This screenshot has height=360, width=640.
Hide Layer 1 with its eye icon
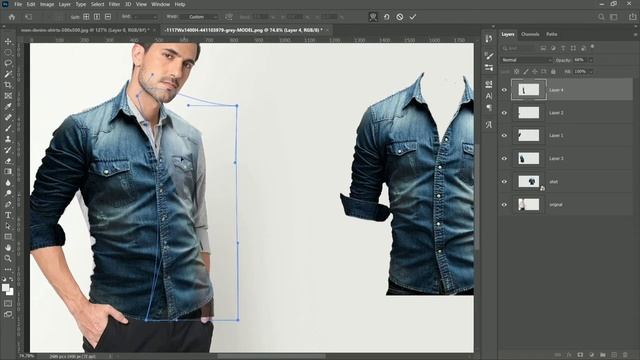pyautogui.click(x=504, y=136)
